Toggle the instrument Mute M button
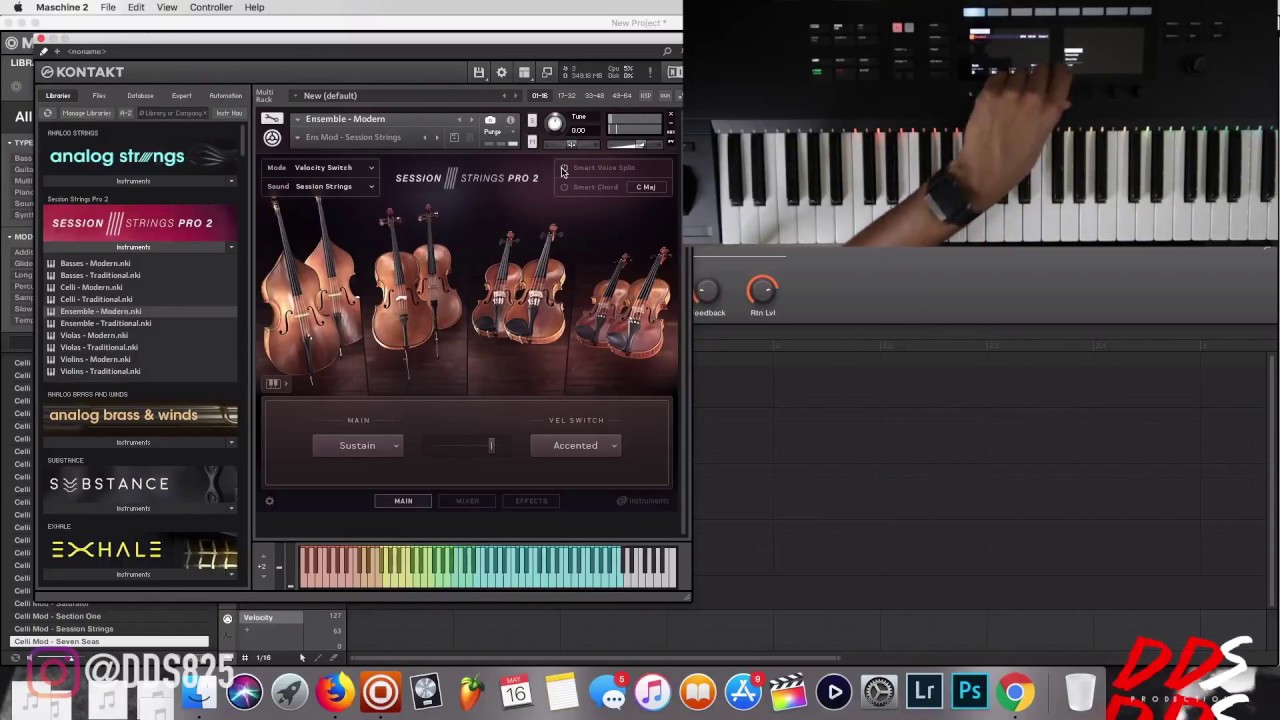1280x720 pixels. (x=532, y=142)
